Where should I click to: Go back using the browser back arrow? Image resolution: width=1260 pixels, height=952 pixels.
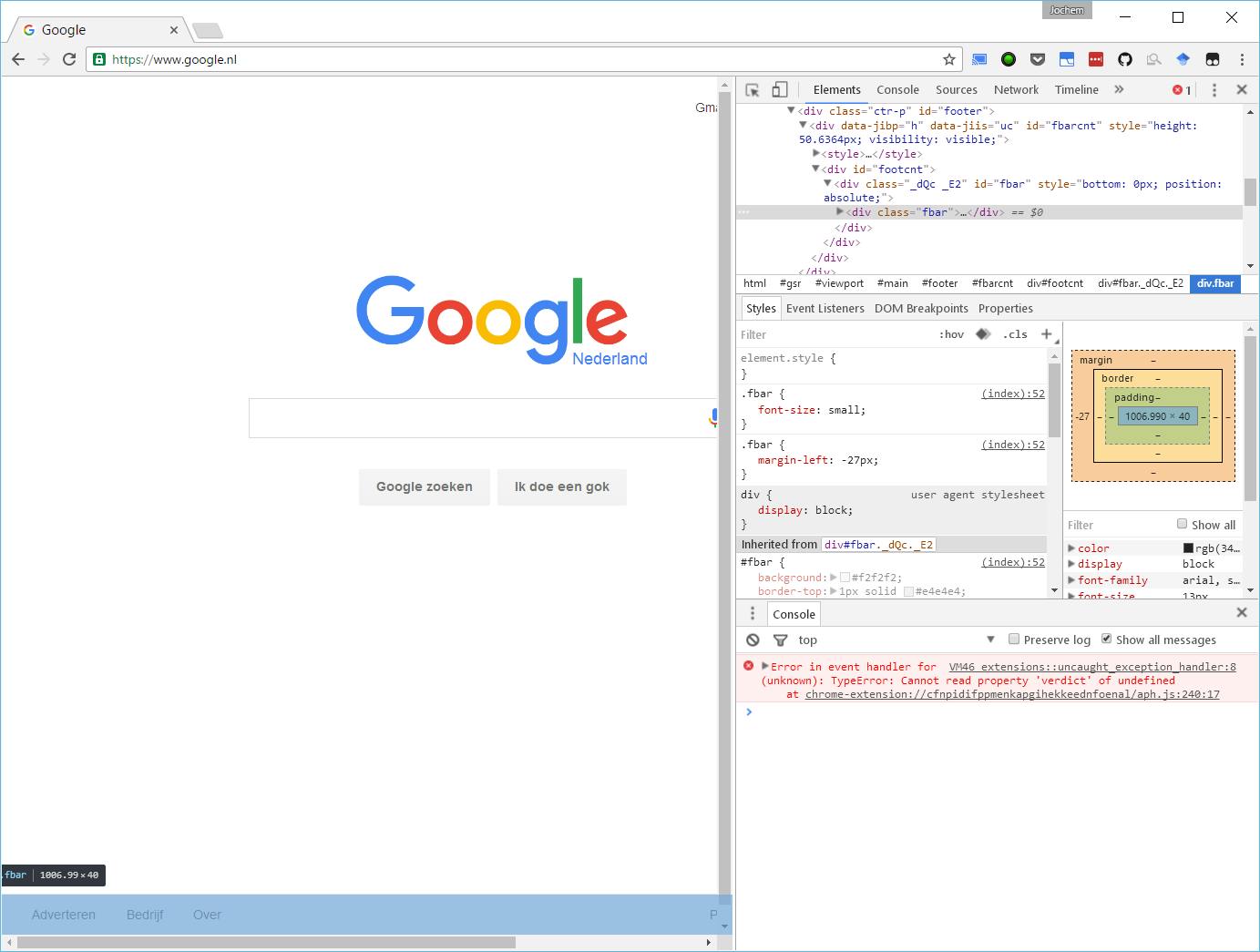pyautogui.click(x=18, y=59)
